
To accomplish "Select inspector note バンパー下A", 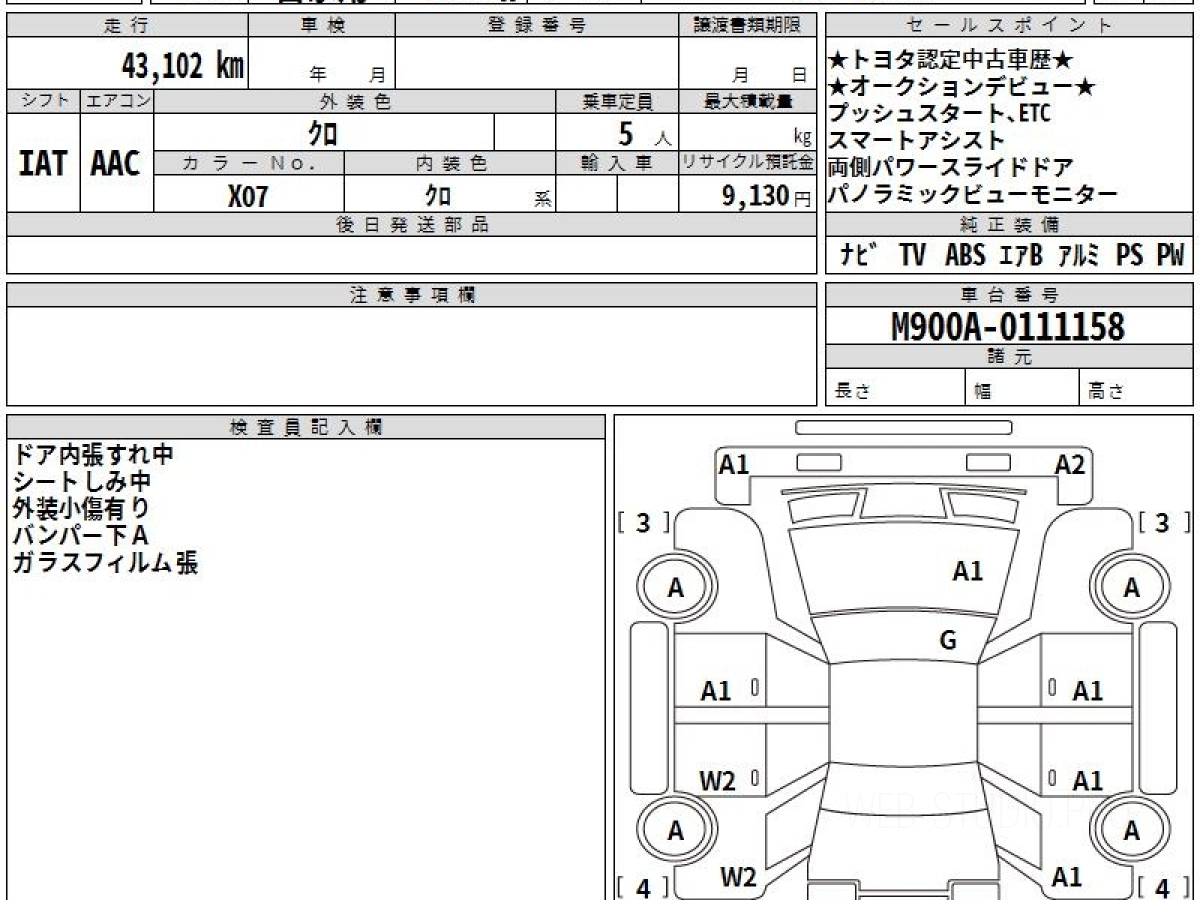I will click(80, 535).
